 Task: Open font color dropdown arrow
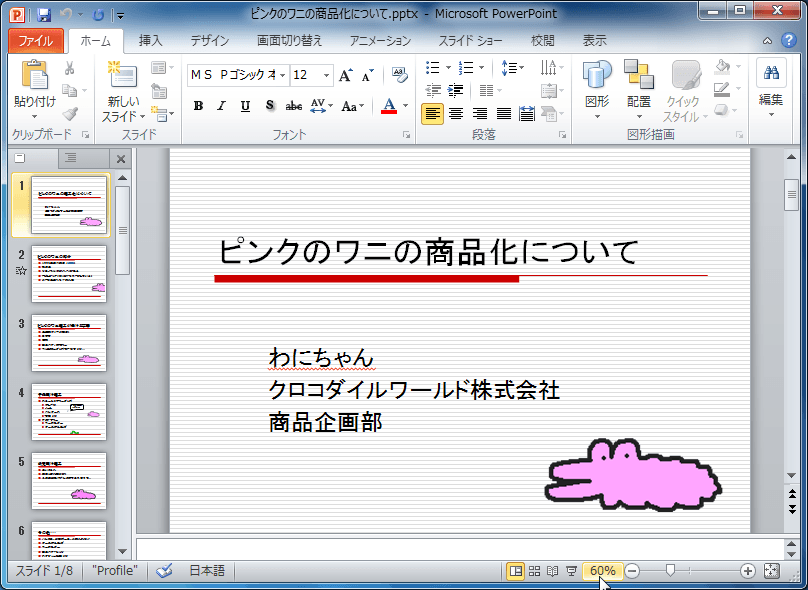(406, 106)
